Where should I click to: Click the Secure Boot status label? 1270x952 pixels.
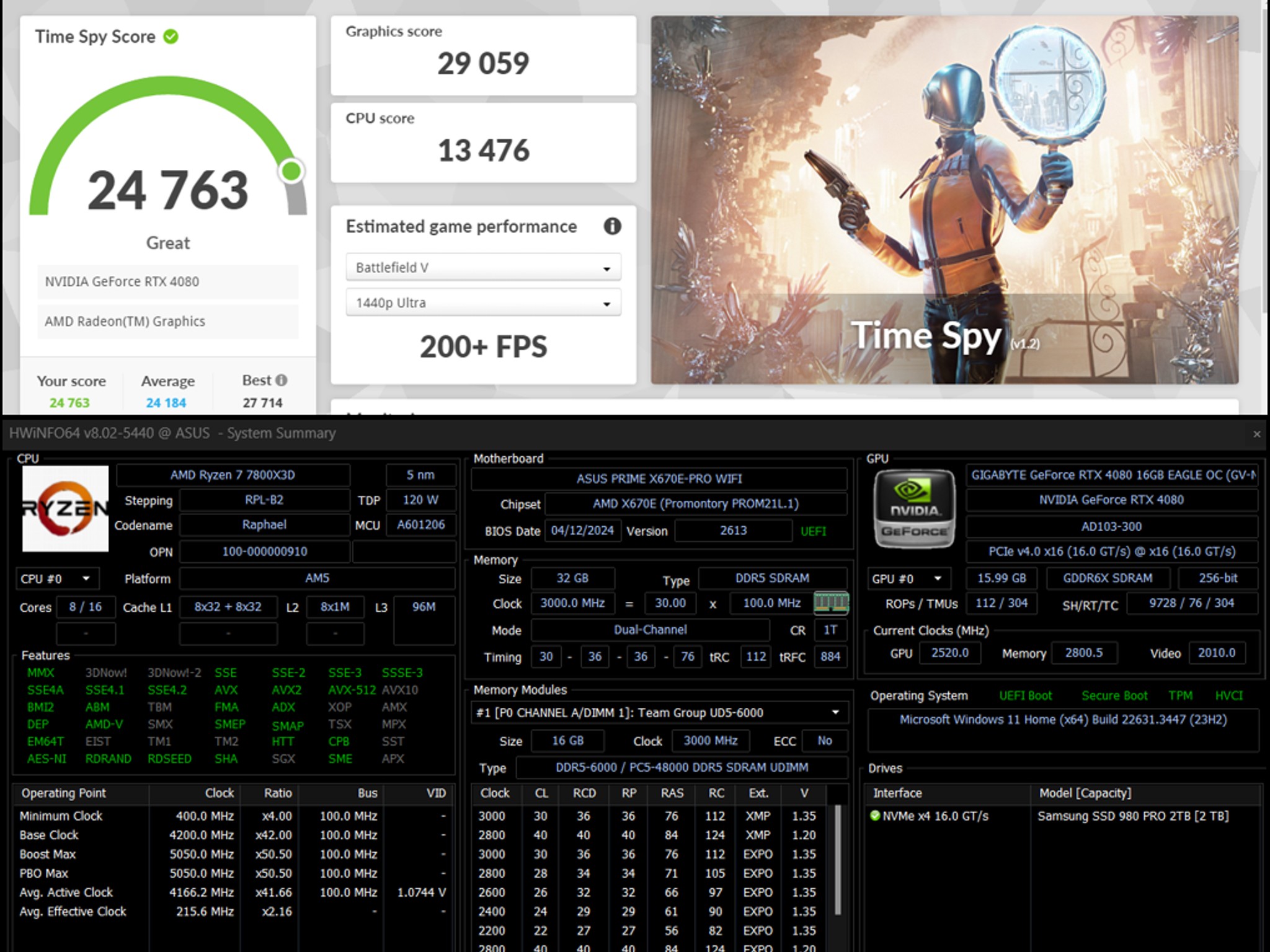[1114, 695]
